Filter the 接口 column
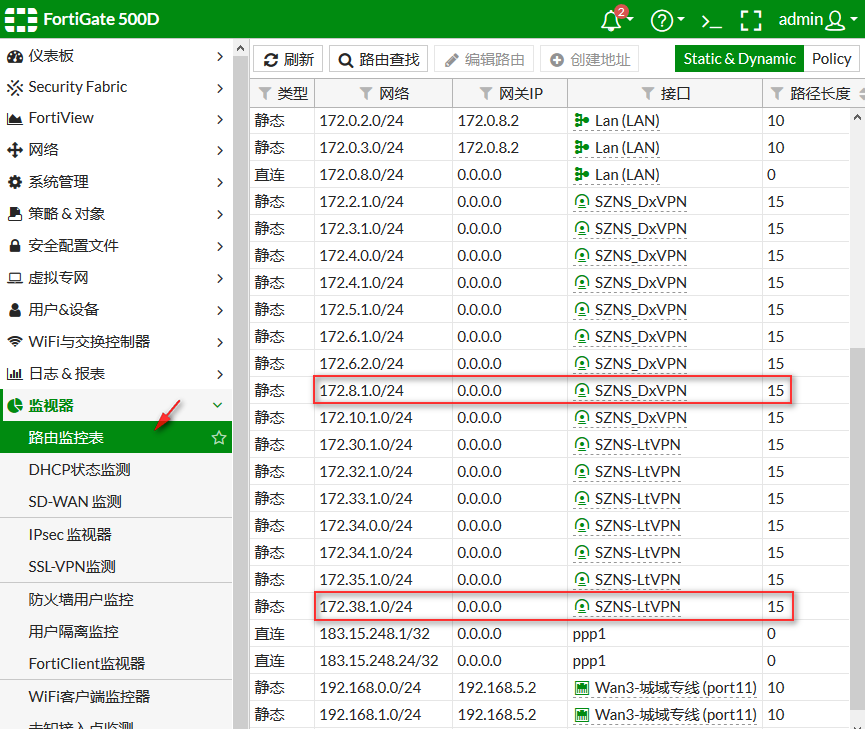 [648, 94]
